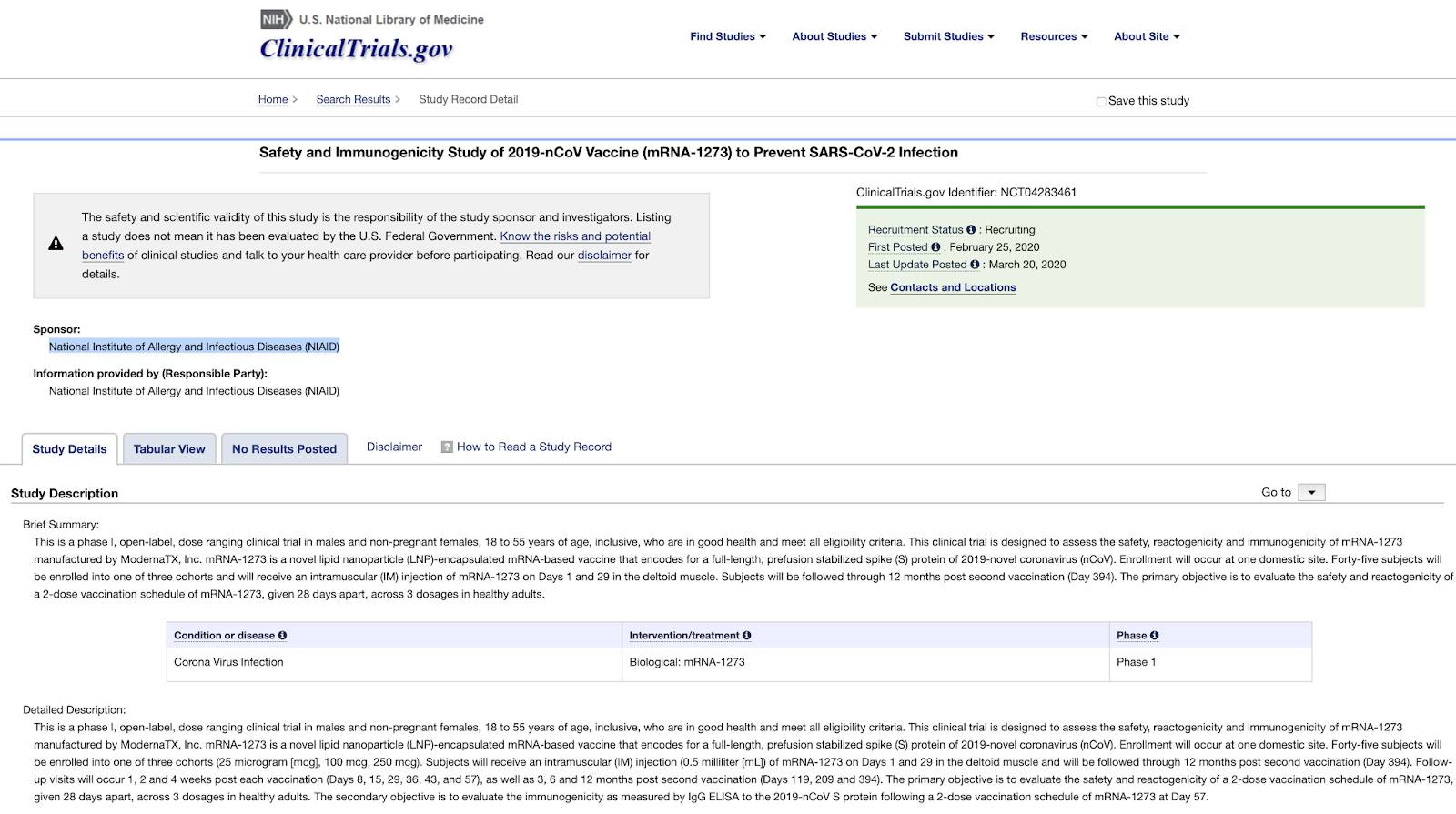Return to Search Results breadcrumb
This screenshot has height=814, width=1456.
tap(353, 100)
